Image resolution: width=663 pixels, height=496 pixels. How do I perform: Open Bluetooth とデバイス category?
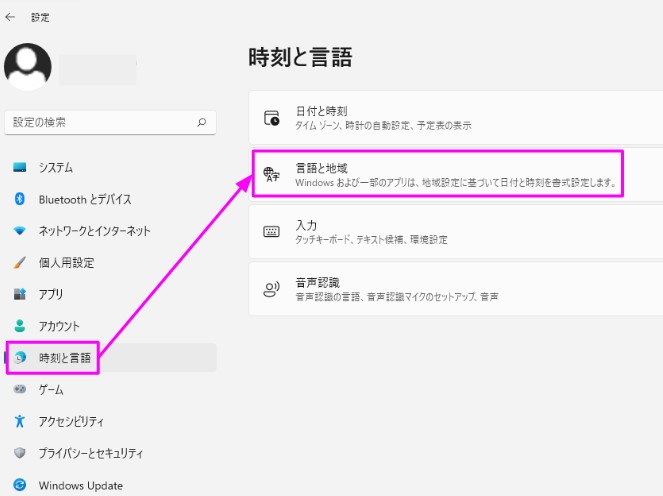(85, 199)
